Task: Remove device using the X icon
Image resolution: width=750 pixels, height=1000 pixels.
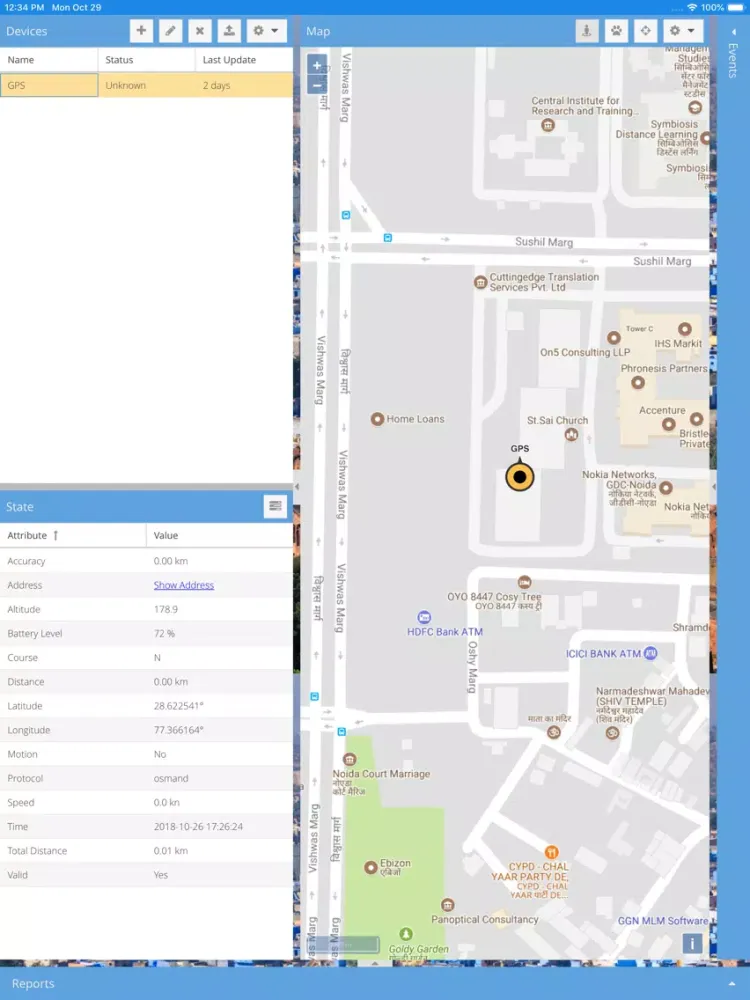Action: tap(200, 31)
